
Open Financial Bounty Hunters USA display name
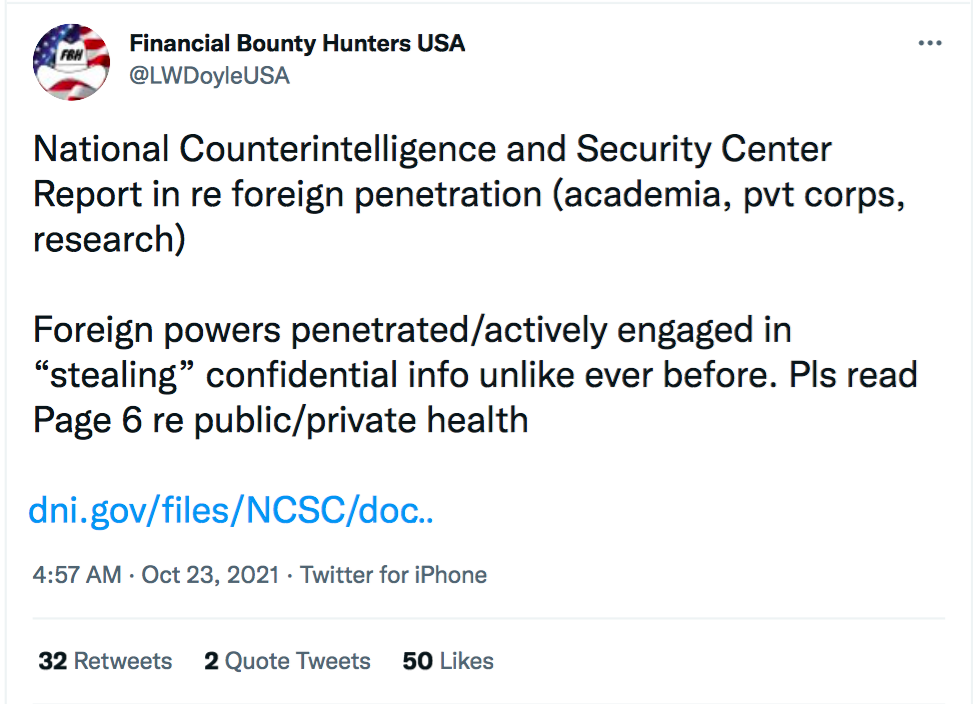pyautogui.click(x=297, y=44)
